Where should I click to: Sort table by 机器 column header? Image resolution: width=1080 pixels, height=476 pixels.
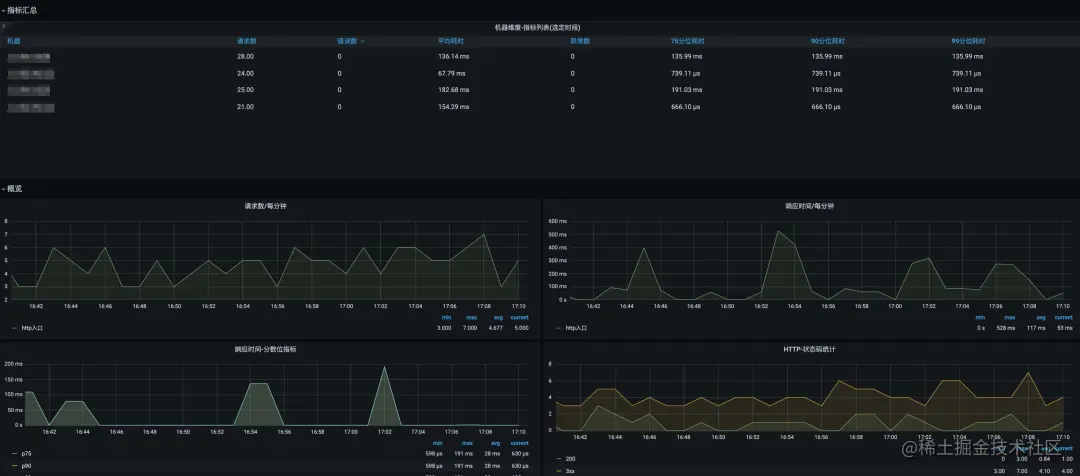(14, 41)
